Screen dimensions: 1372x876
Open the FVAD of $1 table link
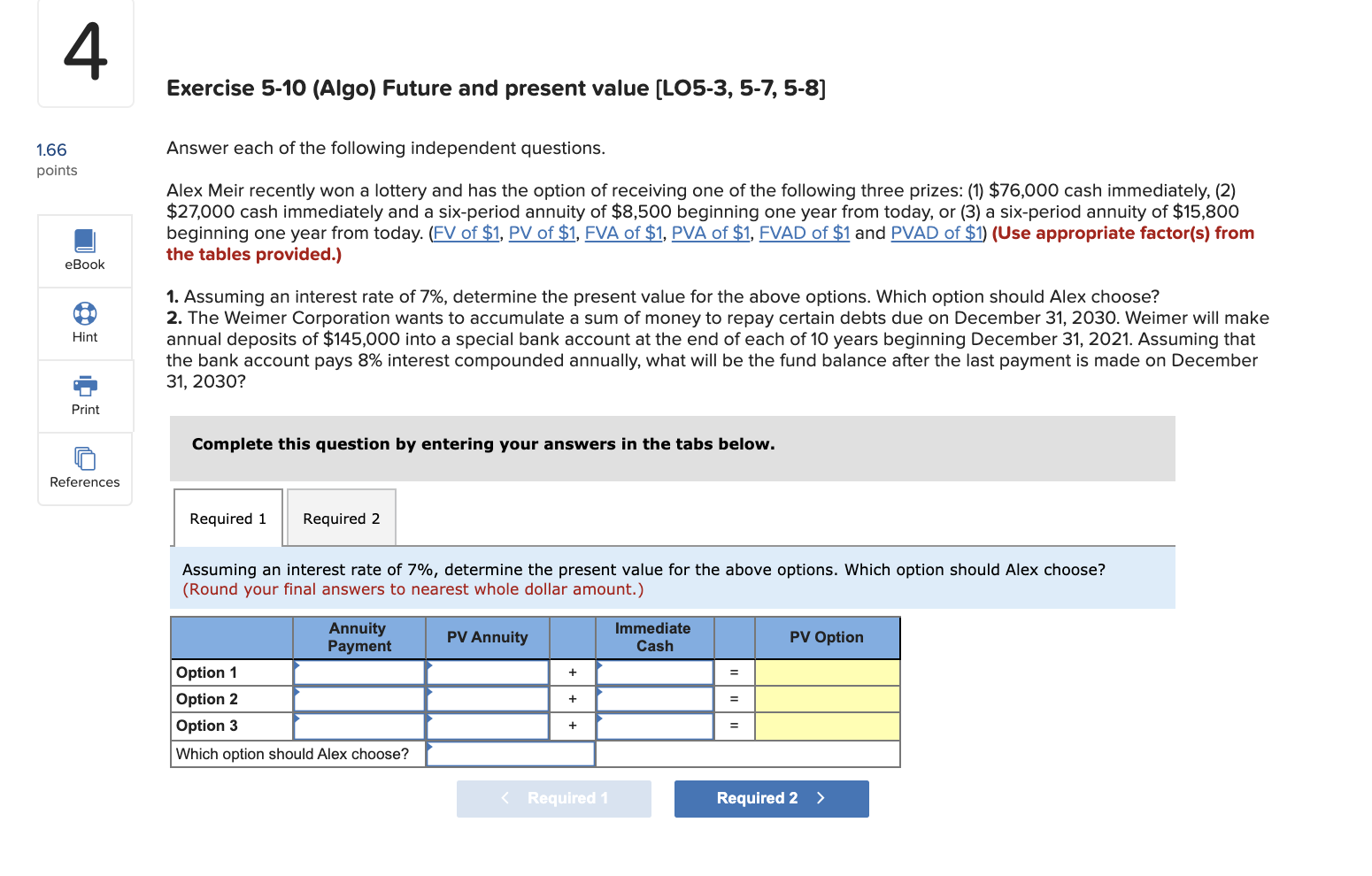pyautogui.click(x=803, y=233)
